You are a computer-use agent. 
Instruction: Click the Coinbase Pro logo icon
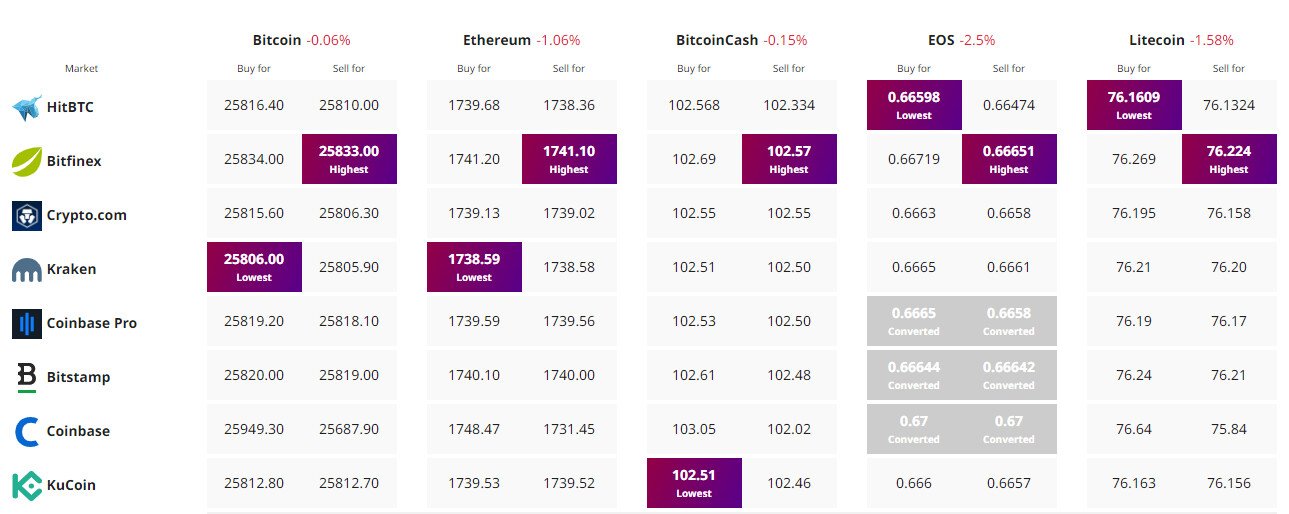pyautogui.click(x=26, y=323)
